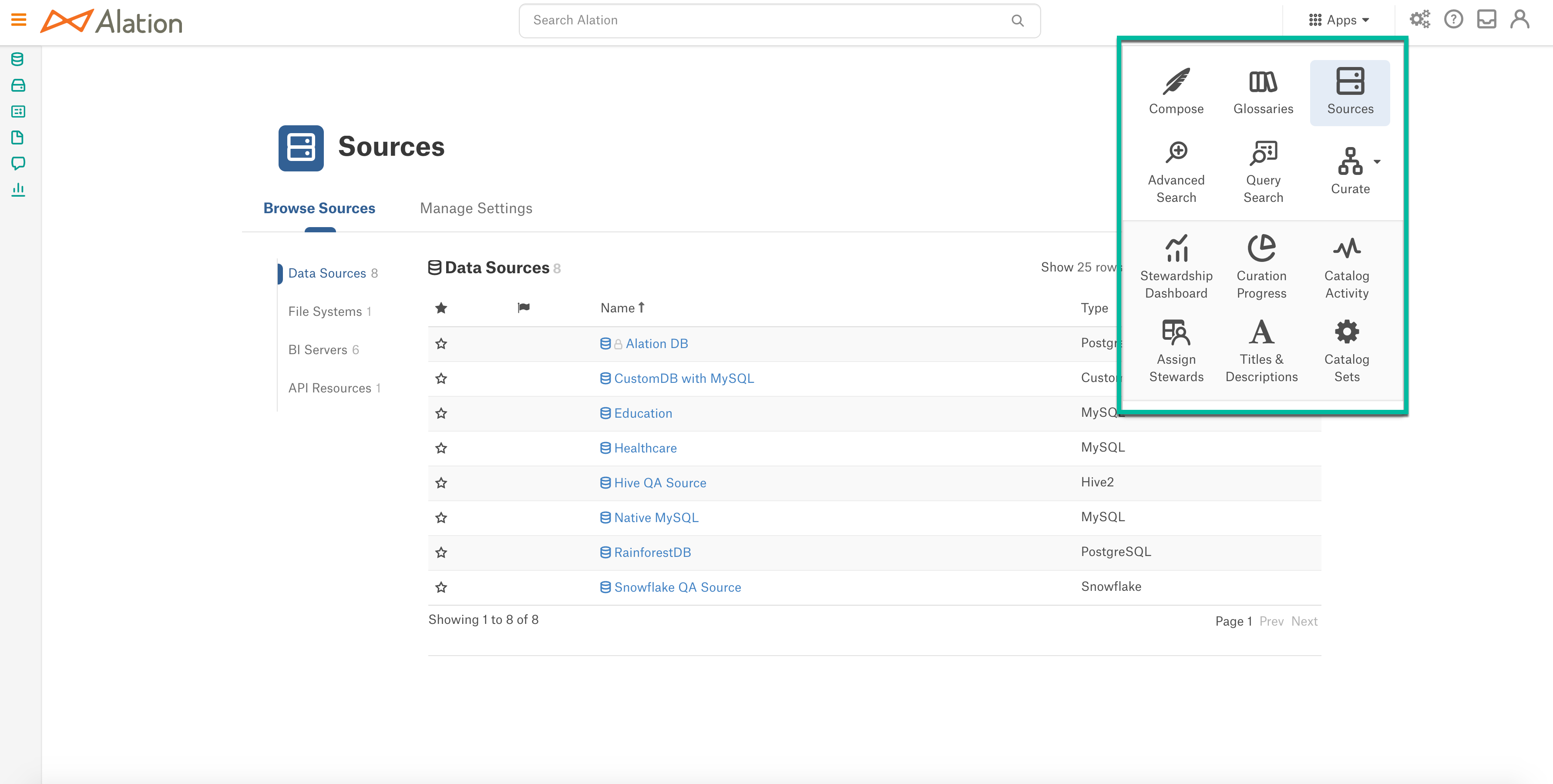Click the Alation logo
The width and height of the screenshot is (1553, 784).
pos(111,21)
